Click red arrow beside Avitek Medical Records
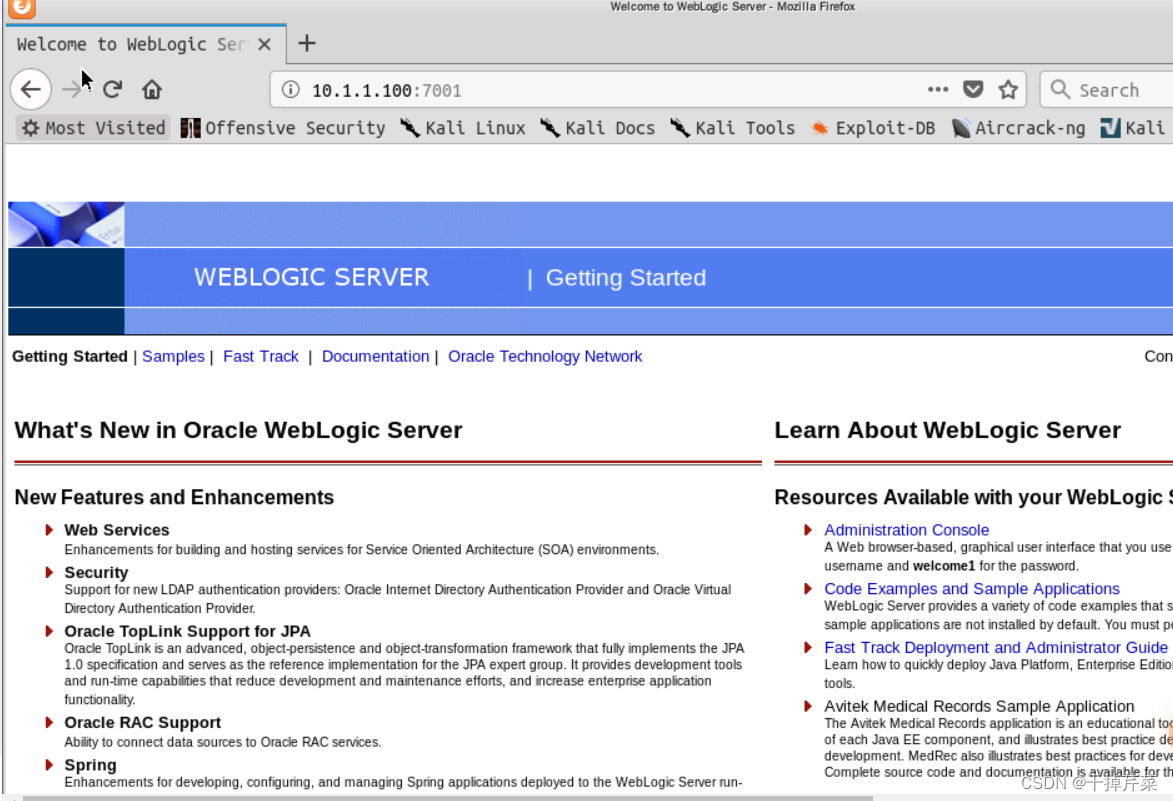 [x=808, y=706]
